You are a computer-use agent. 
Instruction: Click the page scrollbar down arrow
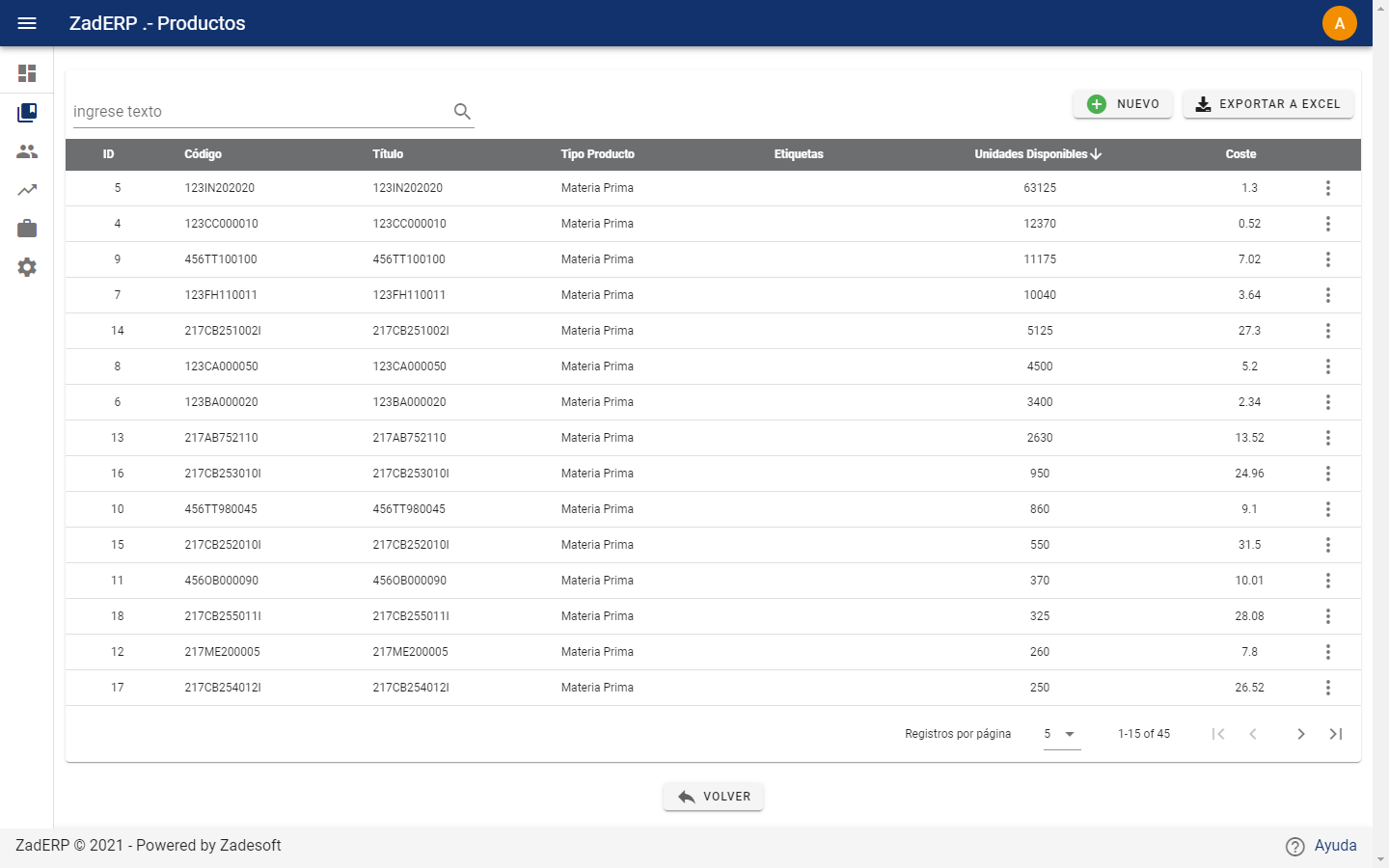click(x=1380, y=859)
